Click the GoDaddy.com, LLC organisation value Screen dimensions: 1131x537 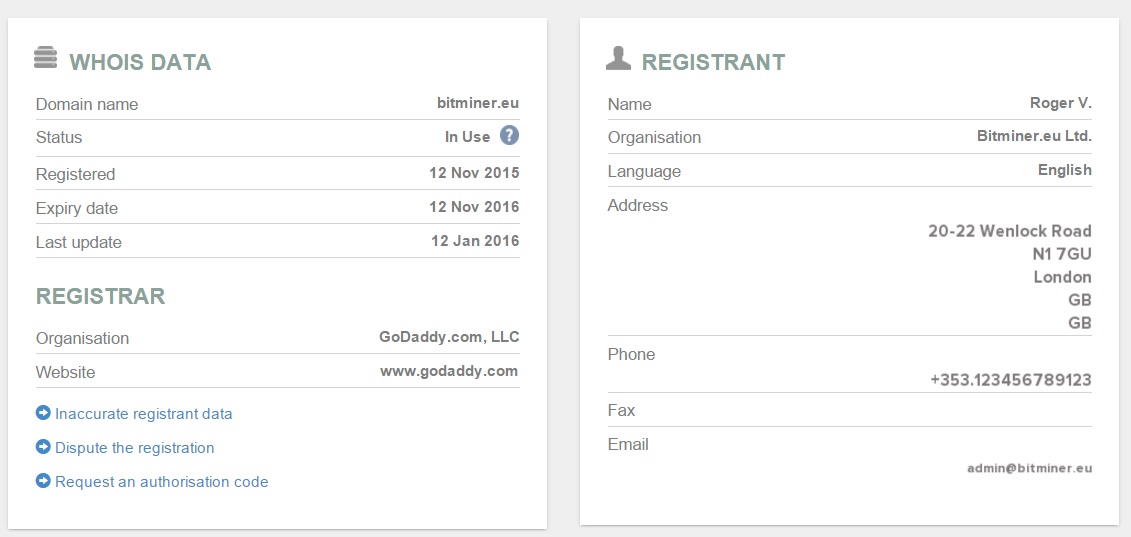tap(449, 337)
